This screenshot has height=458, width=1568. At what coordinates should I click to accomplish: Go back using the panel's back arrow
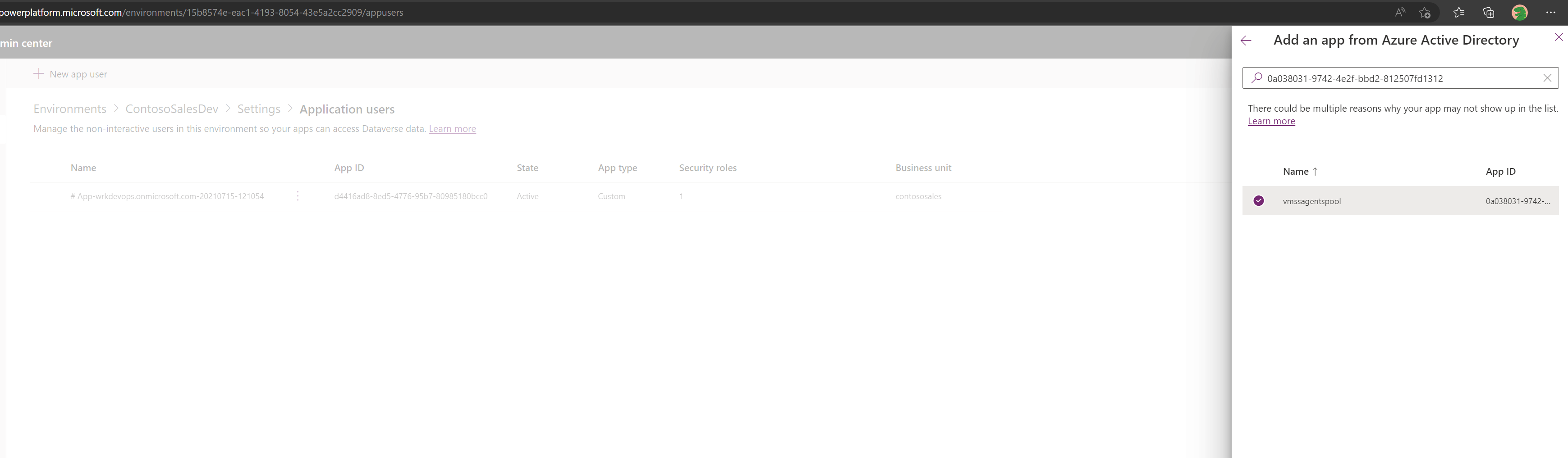click(x=1245, y=41)
